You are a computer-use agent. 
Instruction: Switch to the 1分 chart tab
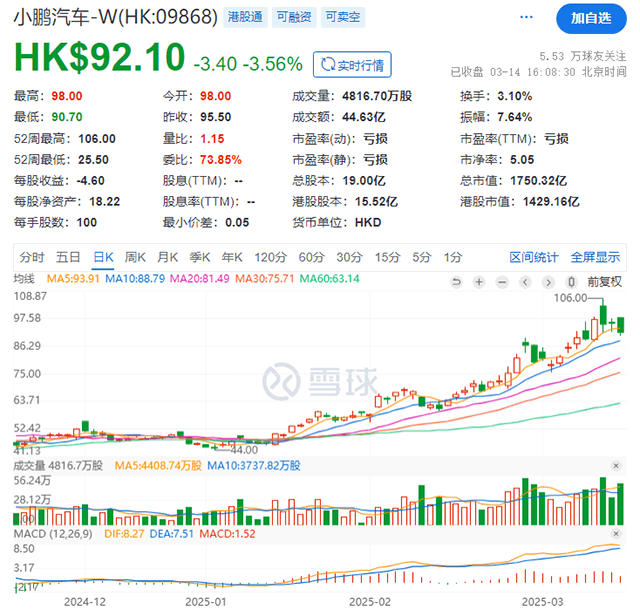453,258
